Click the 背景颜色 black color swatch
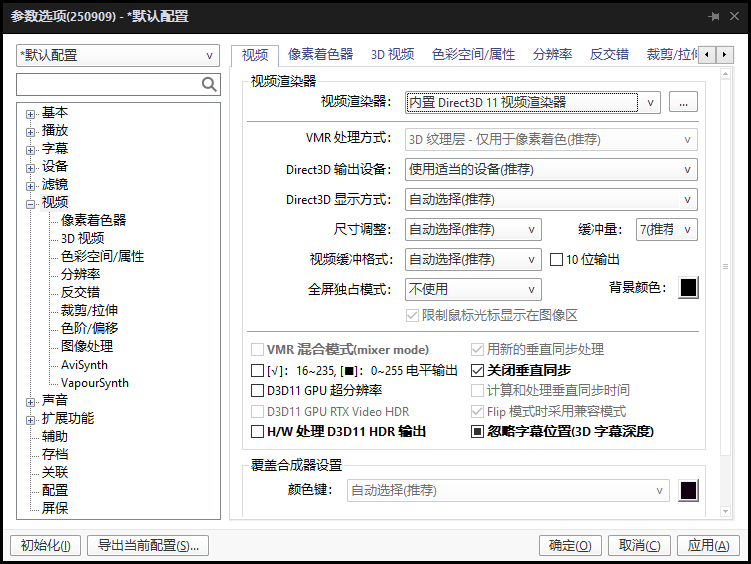The image size is (751, 564). [x=688, y=288]
